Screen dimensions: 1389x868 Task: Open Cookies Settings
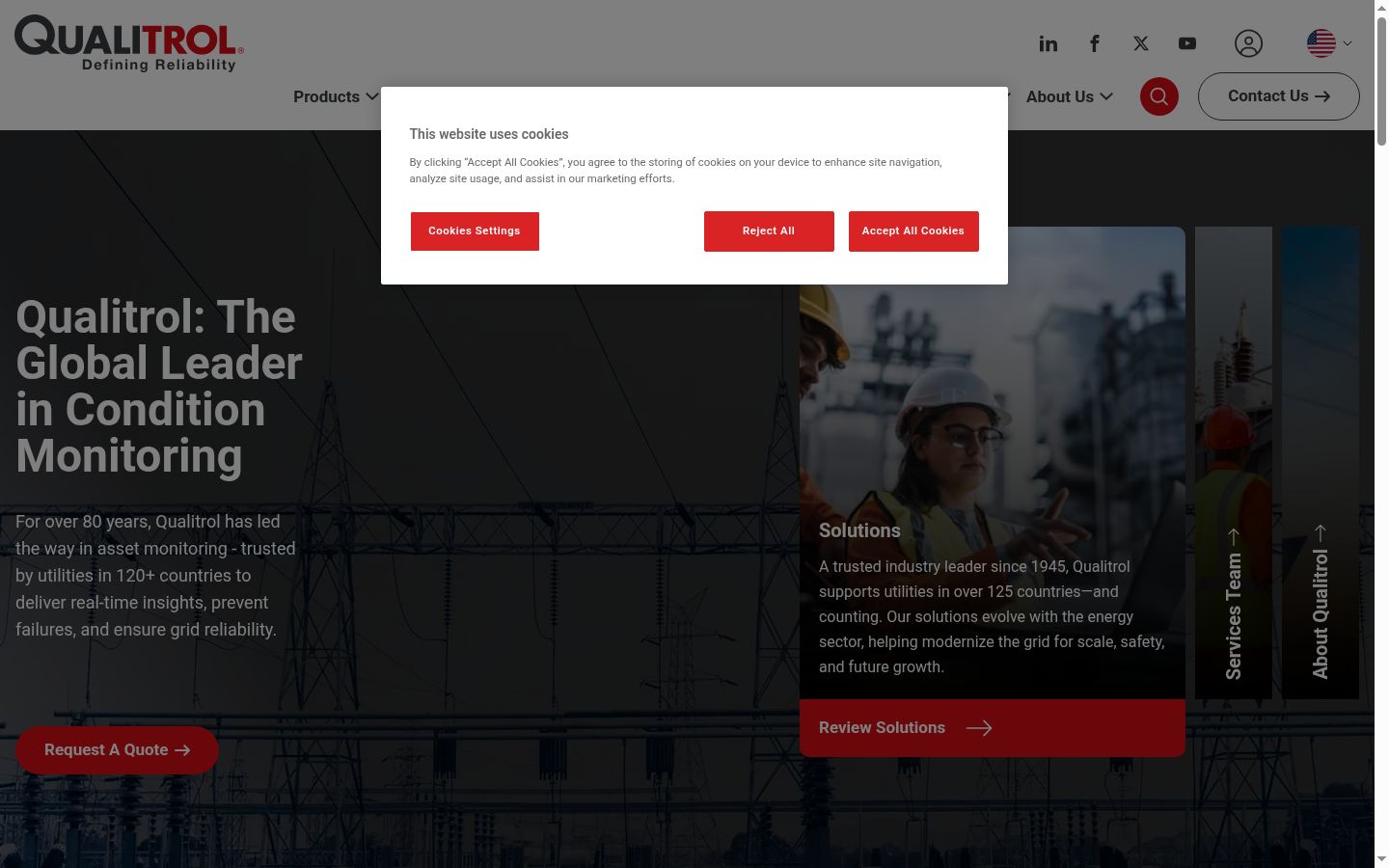pos(475,231)
